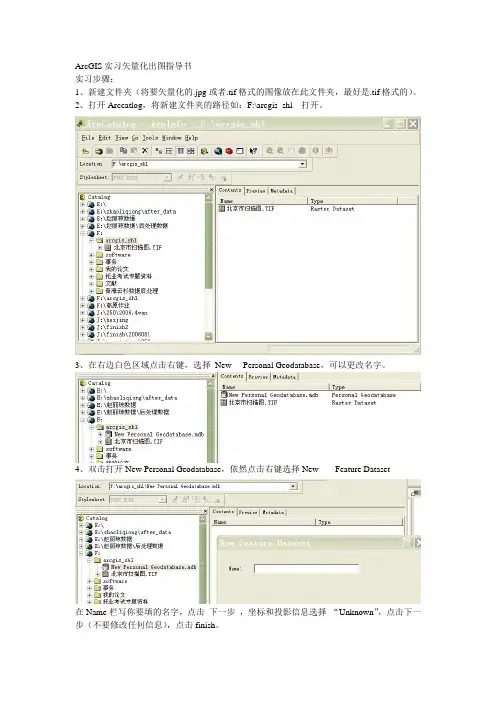Open the Stylesheet dropdown in top window
Viewport: 496px width, 702px height.
point(167,178)
